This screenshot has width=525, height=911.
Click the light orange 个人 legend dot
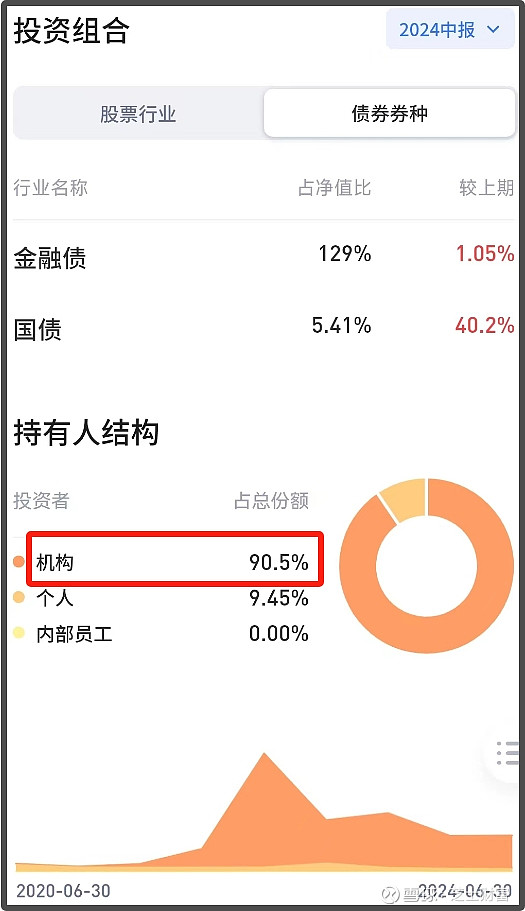click(x=19, y=597)
